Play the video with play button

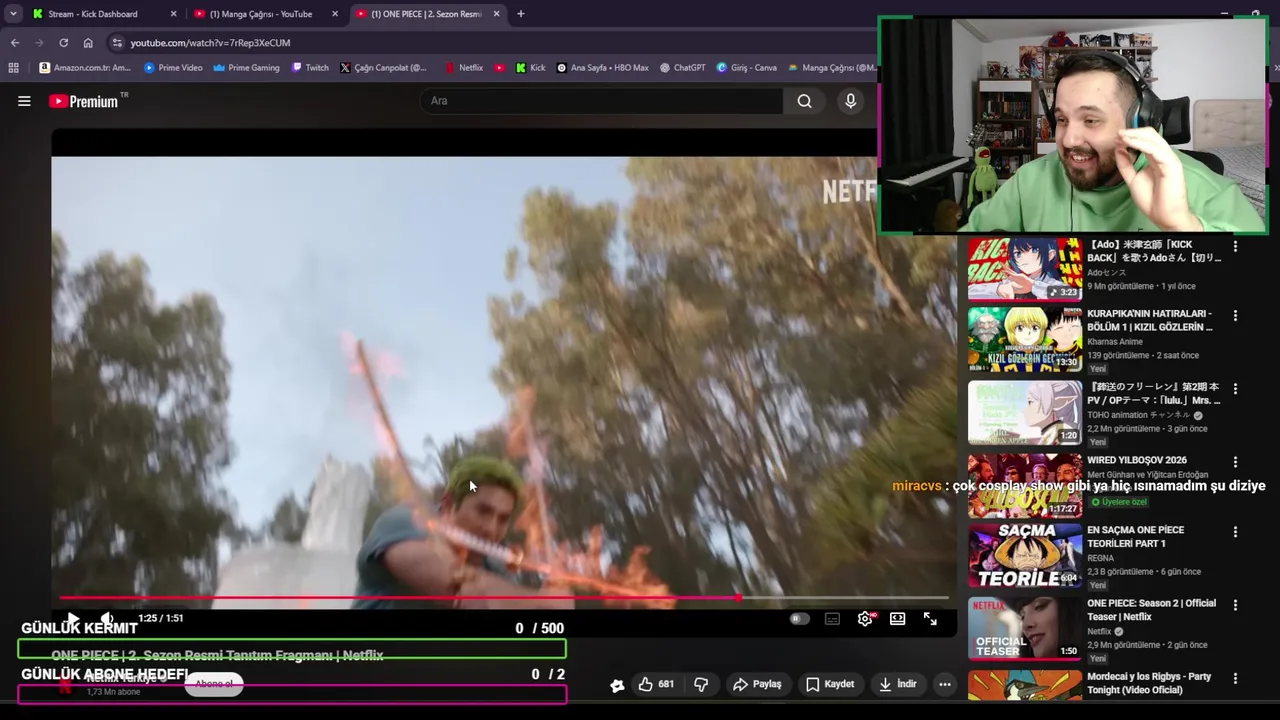(x=73, y=619)
